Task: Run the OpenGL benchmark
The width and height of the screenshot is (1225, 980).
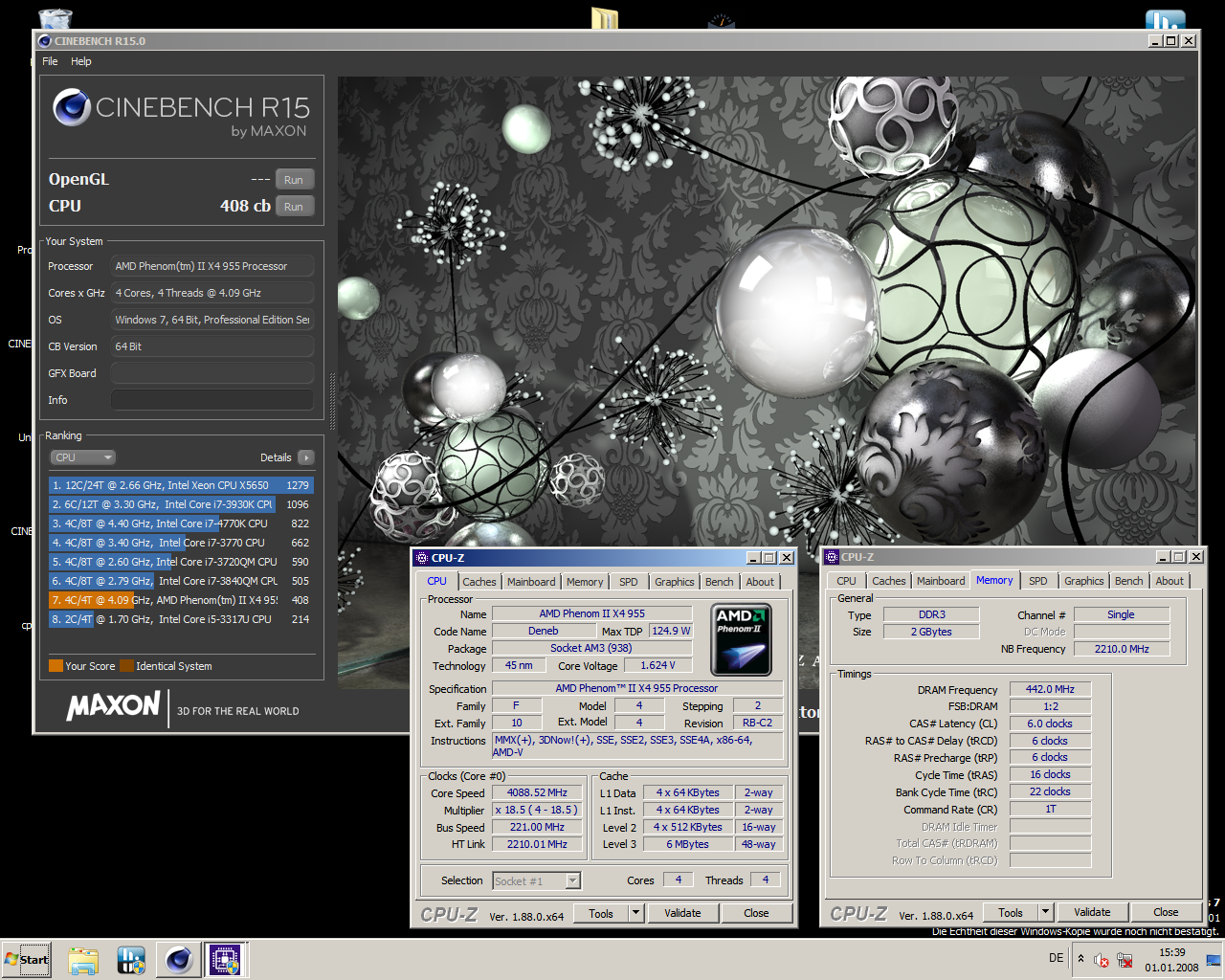Action: (x=294, y=180)
